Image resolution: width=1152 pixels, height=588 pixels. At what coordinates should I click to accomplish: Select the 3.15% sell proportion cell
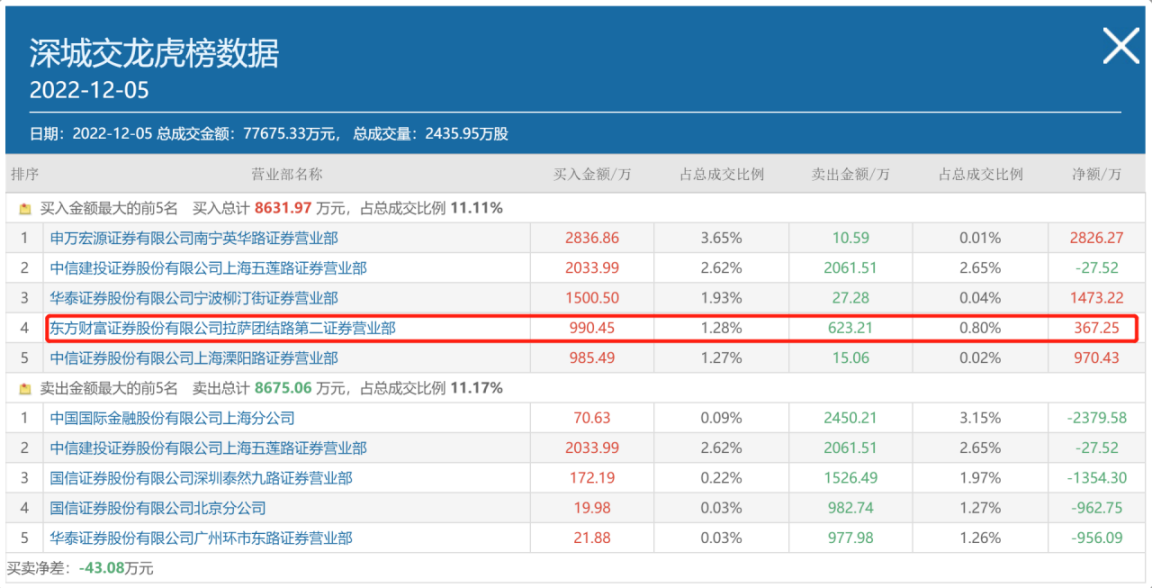click(x=980, y=418)
